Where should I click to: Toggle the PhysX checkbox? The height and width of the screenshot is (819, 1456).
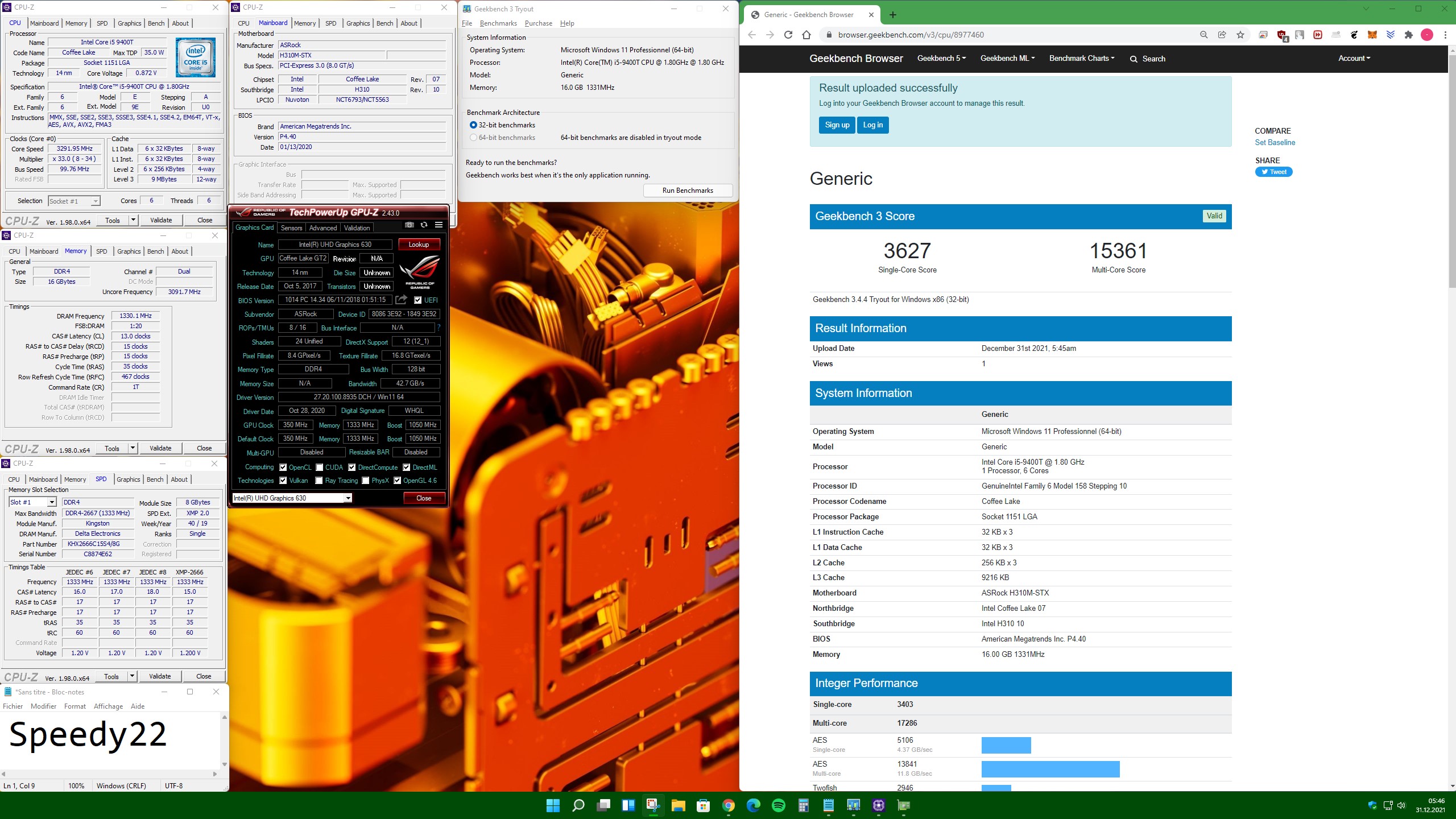(366, 481)
